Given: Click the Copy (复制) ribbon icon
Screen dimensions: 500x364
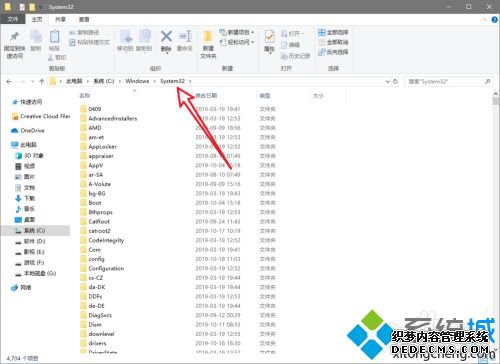Looking at the screenshot, I should [36, 37].
